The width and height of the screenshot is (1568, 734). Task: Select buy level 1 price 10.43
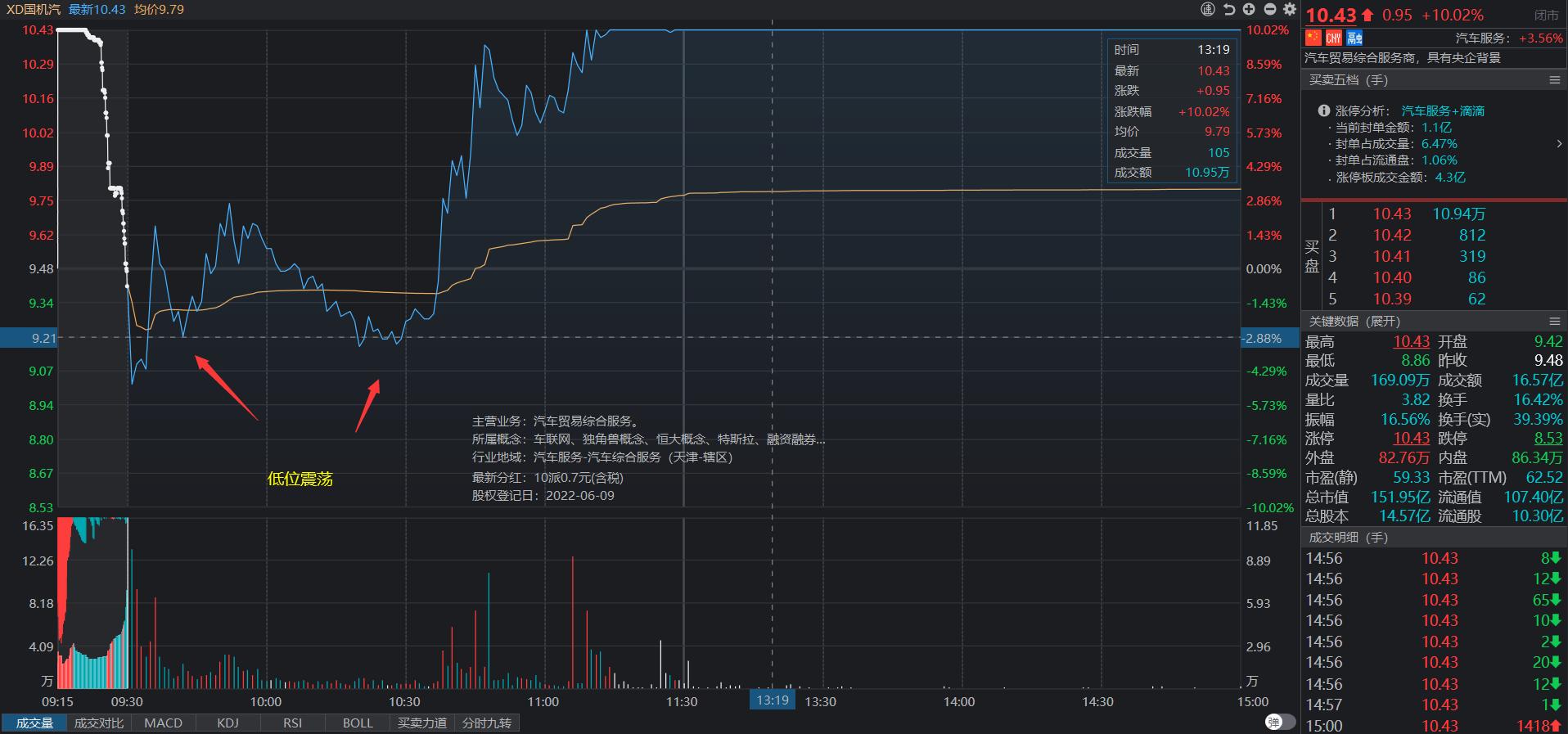coord(1392,214)
